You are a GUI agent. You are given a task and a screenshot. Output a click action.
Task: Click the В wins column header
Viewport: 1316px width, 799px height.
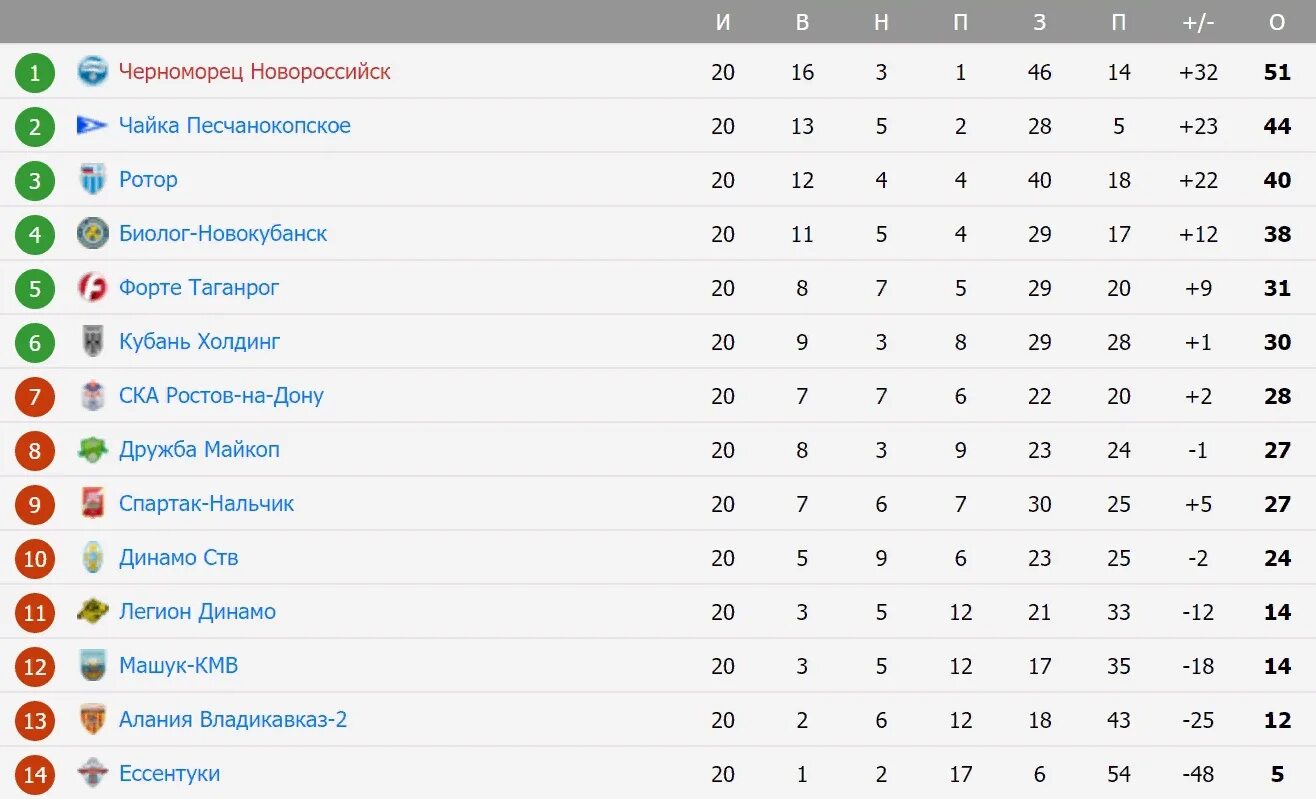pyautogui.click(x=802, y=23)
